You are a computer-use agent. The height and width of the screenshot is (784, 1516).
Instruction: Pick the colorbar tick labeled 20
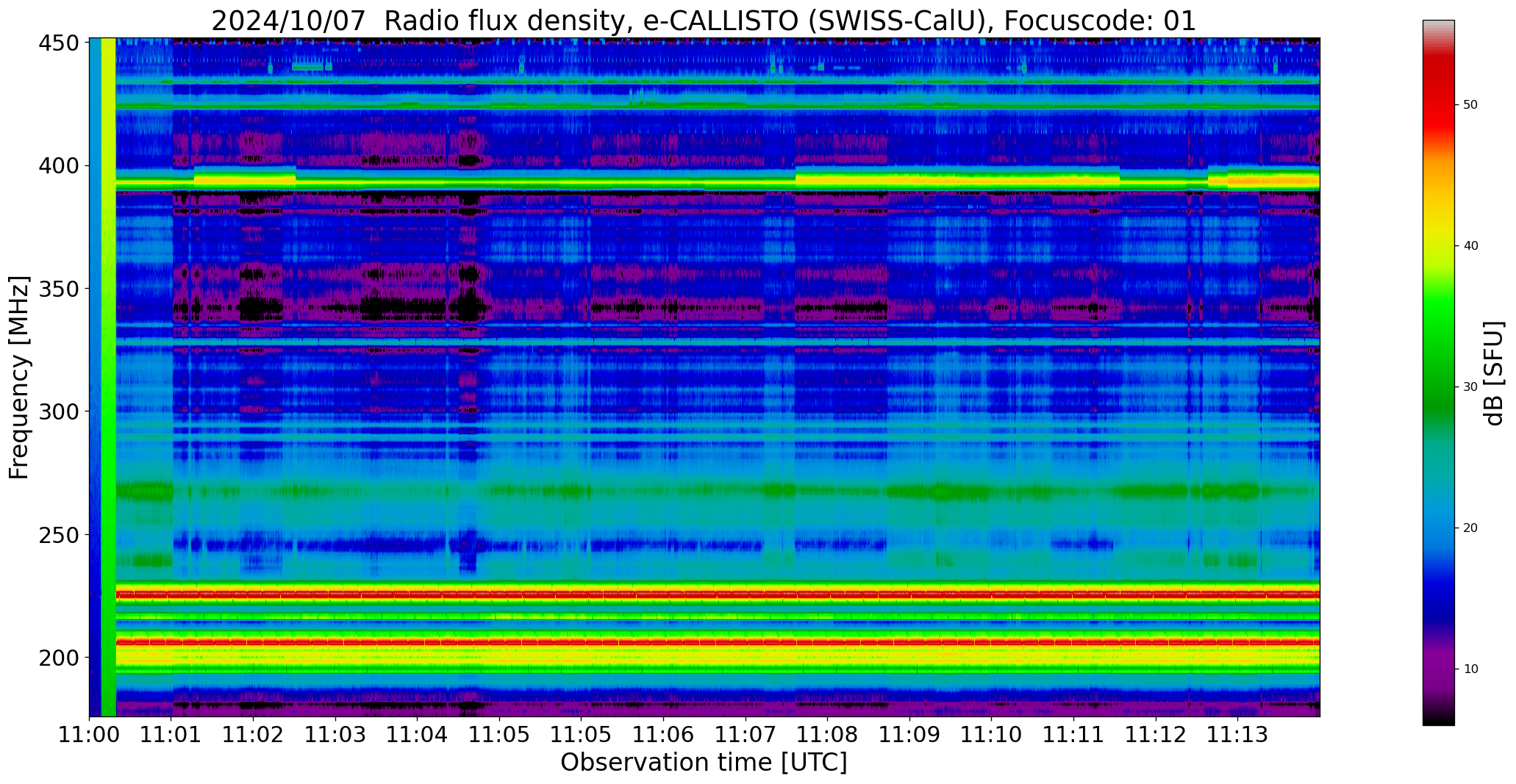[x=1470, y=528]
